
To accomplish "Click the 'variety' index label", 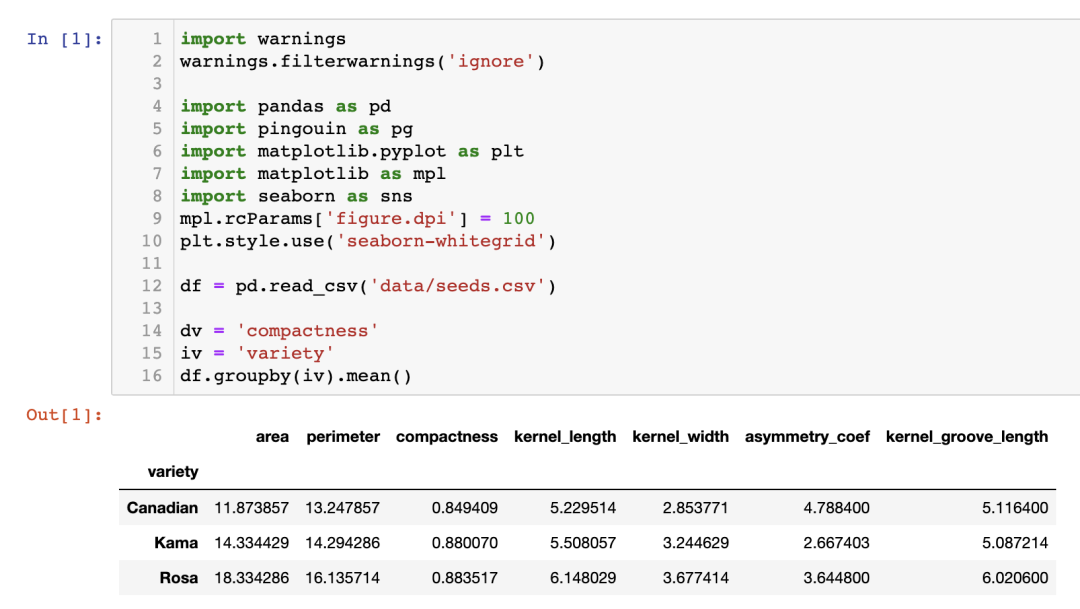I will pyautogui.click(x=173, y=471).
